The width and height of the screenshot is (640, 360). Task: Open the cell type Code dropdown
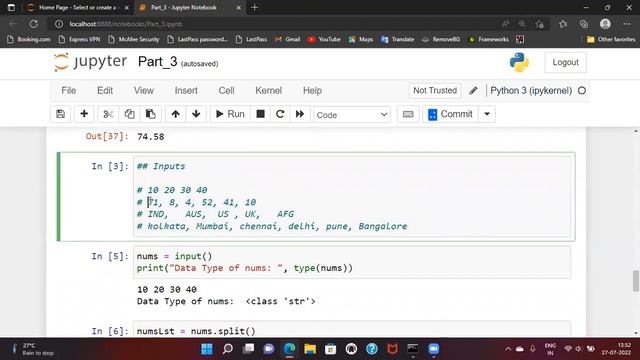pos(352,115)
